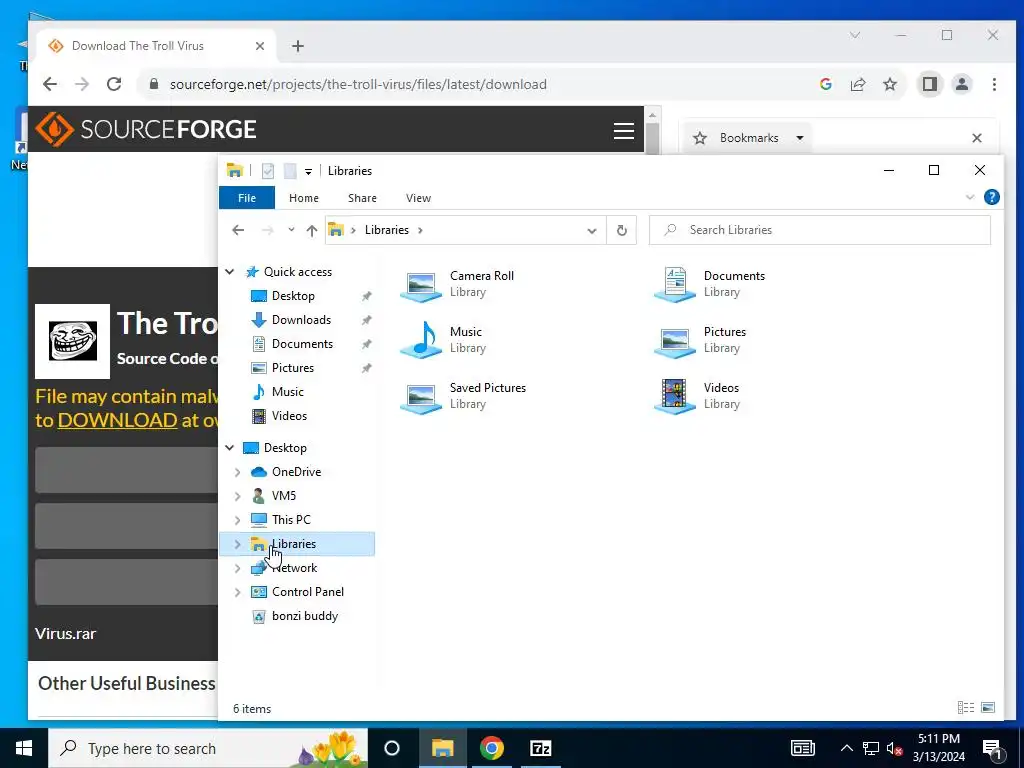Screen dimensions: 1024x768
Task: Select Downloads in Quick access
Action: pos(301,320)
